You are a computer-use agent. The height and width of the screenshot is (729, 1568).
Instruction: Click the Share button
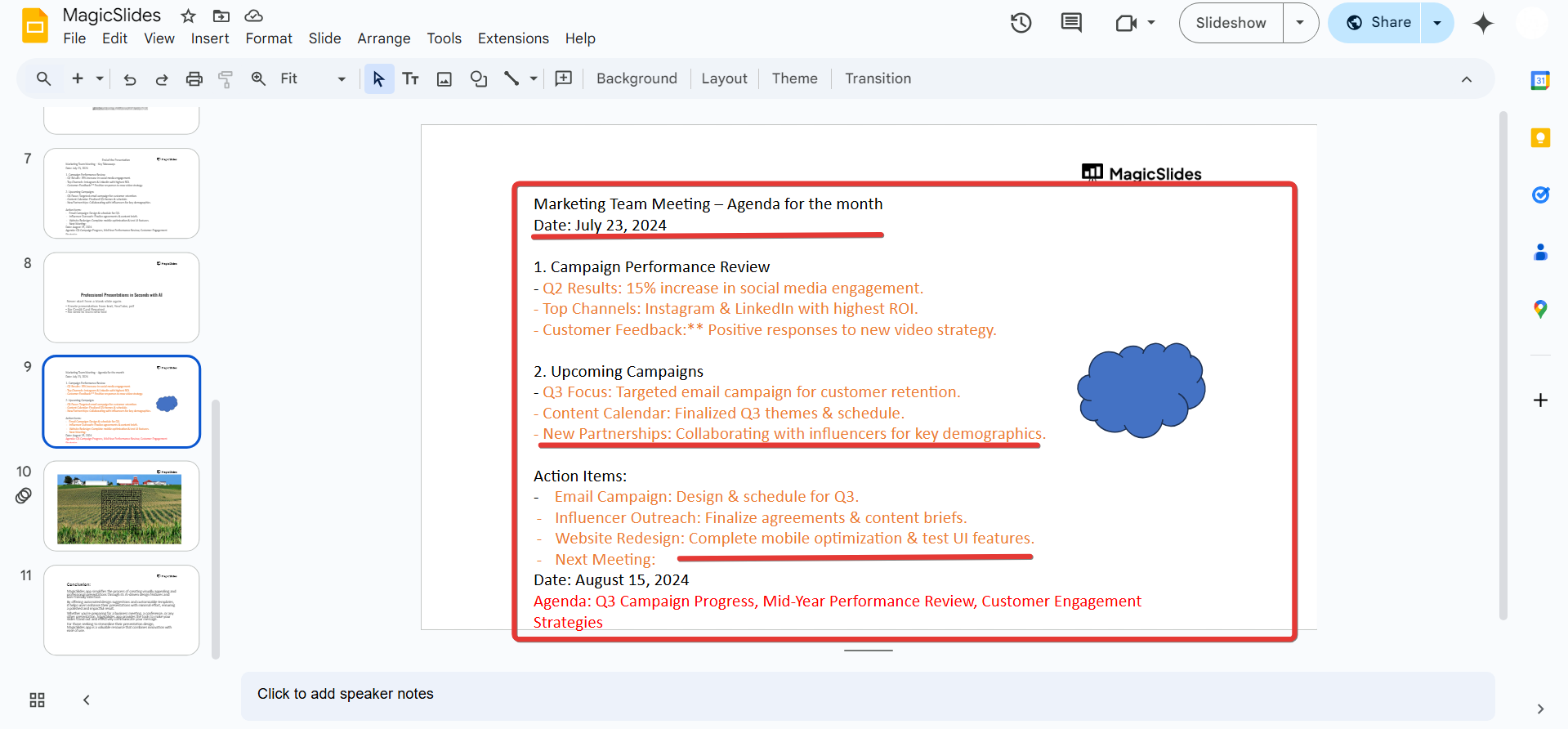(x=1378, y=23)
